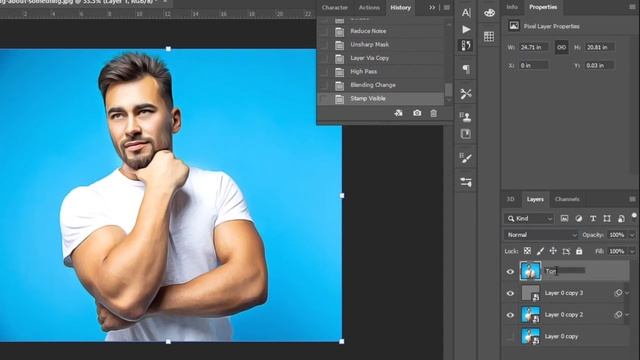Set history brush source at Unsharp Mask
This screenshot has height=360, width=640.
tap(324, 44)
